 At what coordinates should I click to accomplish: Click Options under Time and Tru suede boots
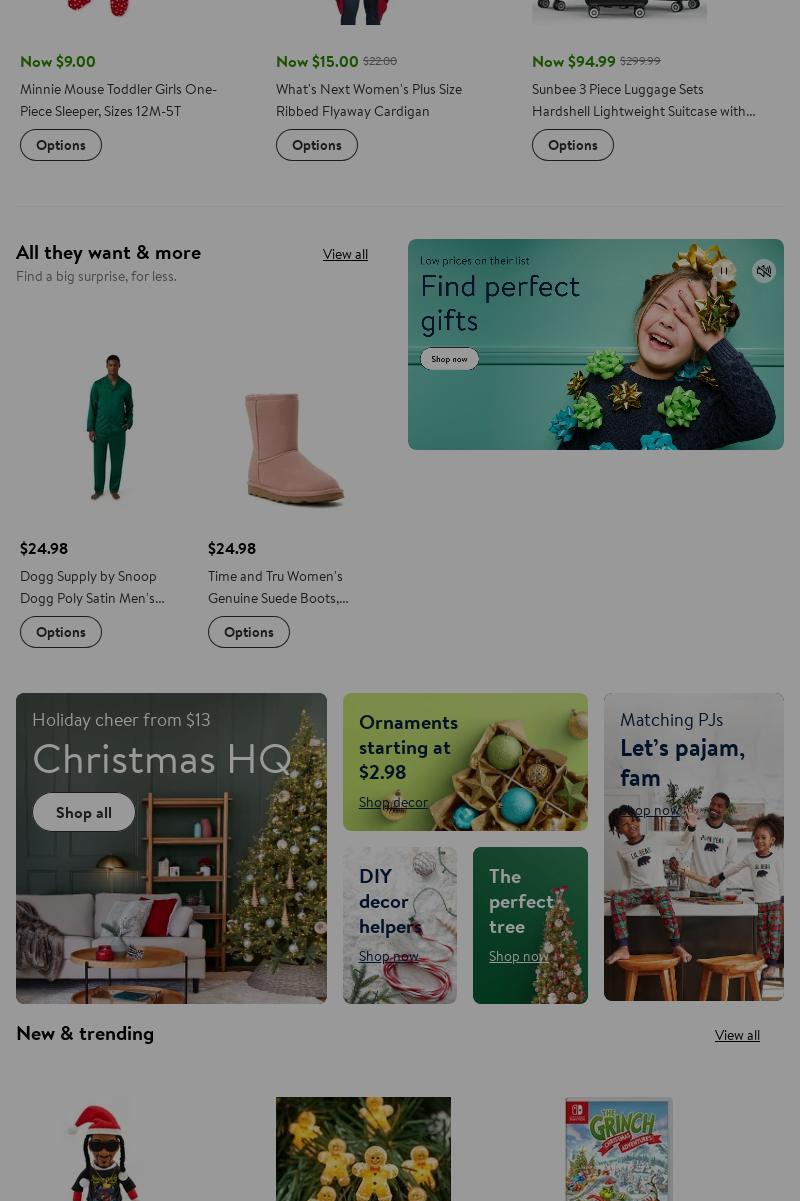[249, 632]
